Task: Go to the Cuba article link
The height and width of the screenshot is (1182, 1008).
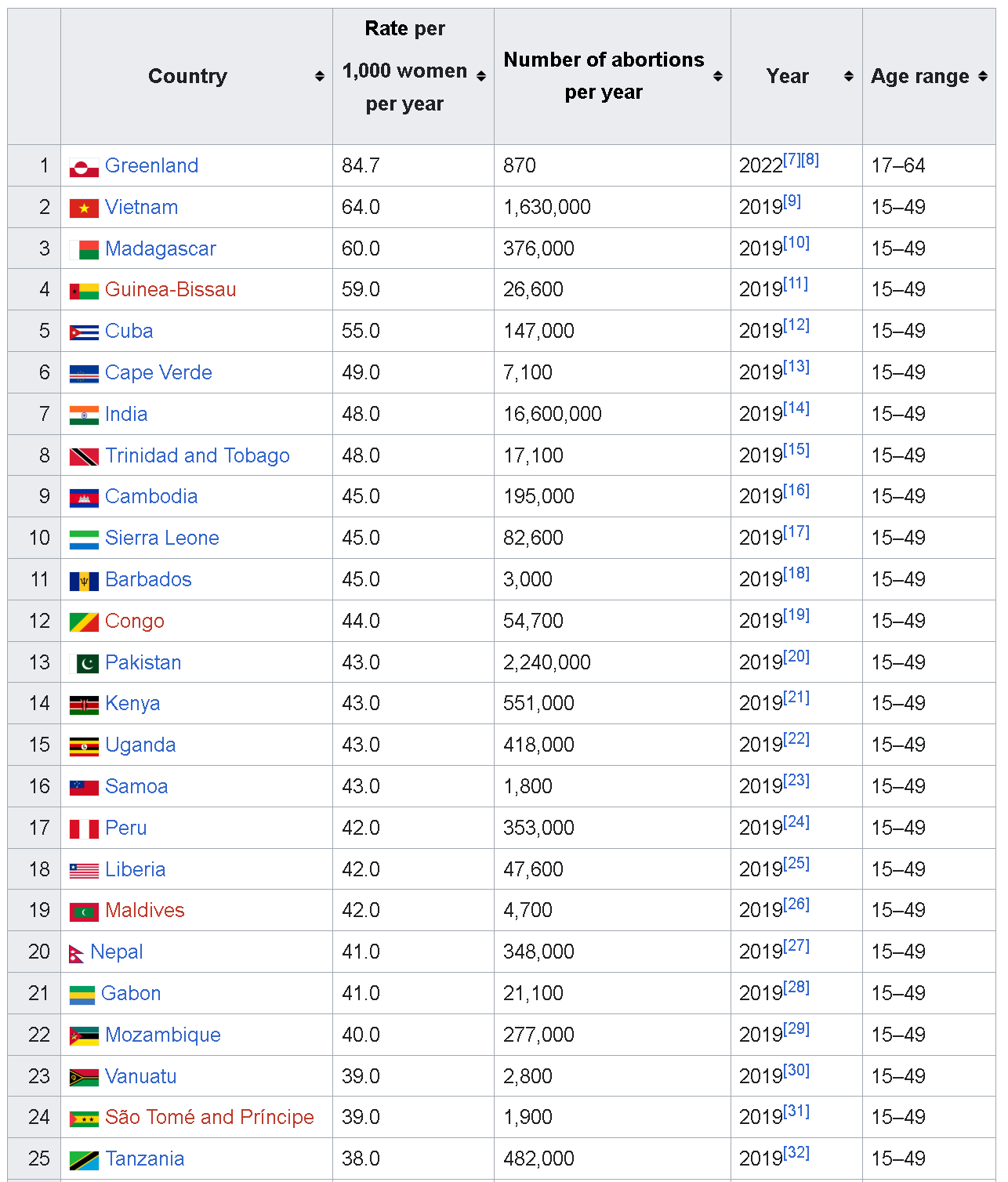Action: (x=129, y=331)
